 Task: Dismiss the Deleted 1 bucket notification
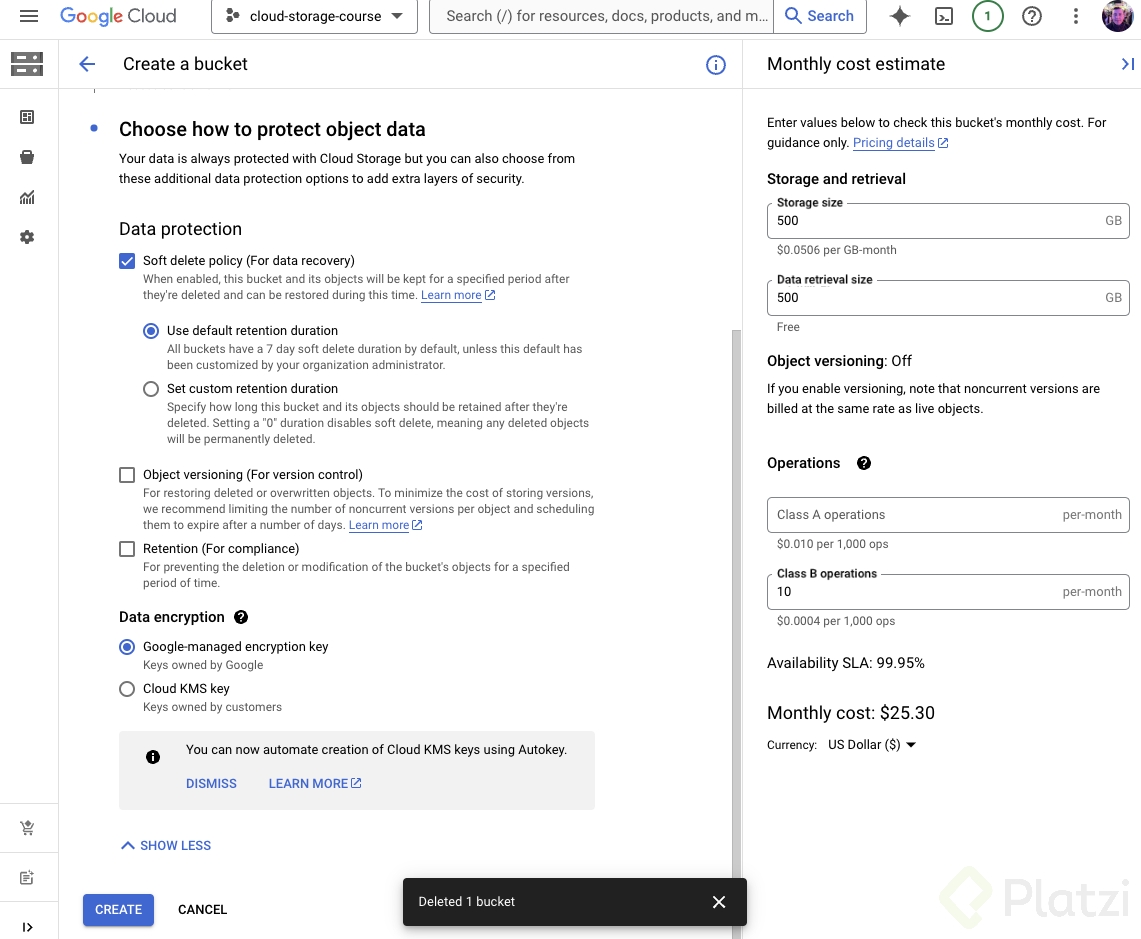tap(719, 902)
